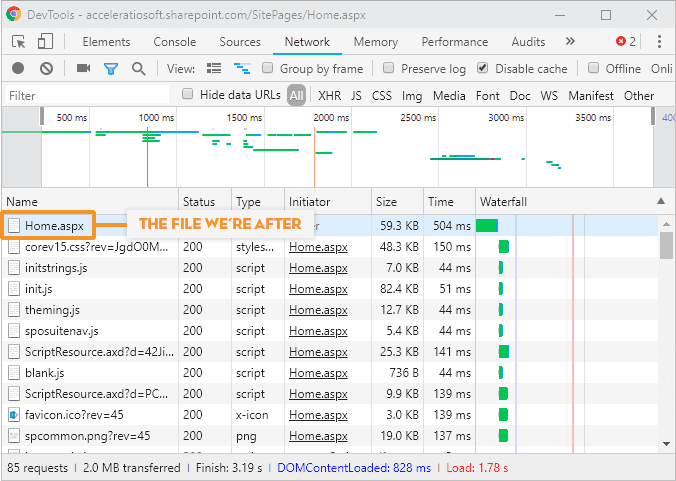Filter requests by JS
Image resolution: width=676 pixels, height=481 pixels.
[x=356, y=96]
